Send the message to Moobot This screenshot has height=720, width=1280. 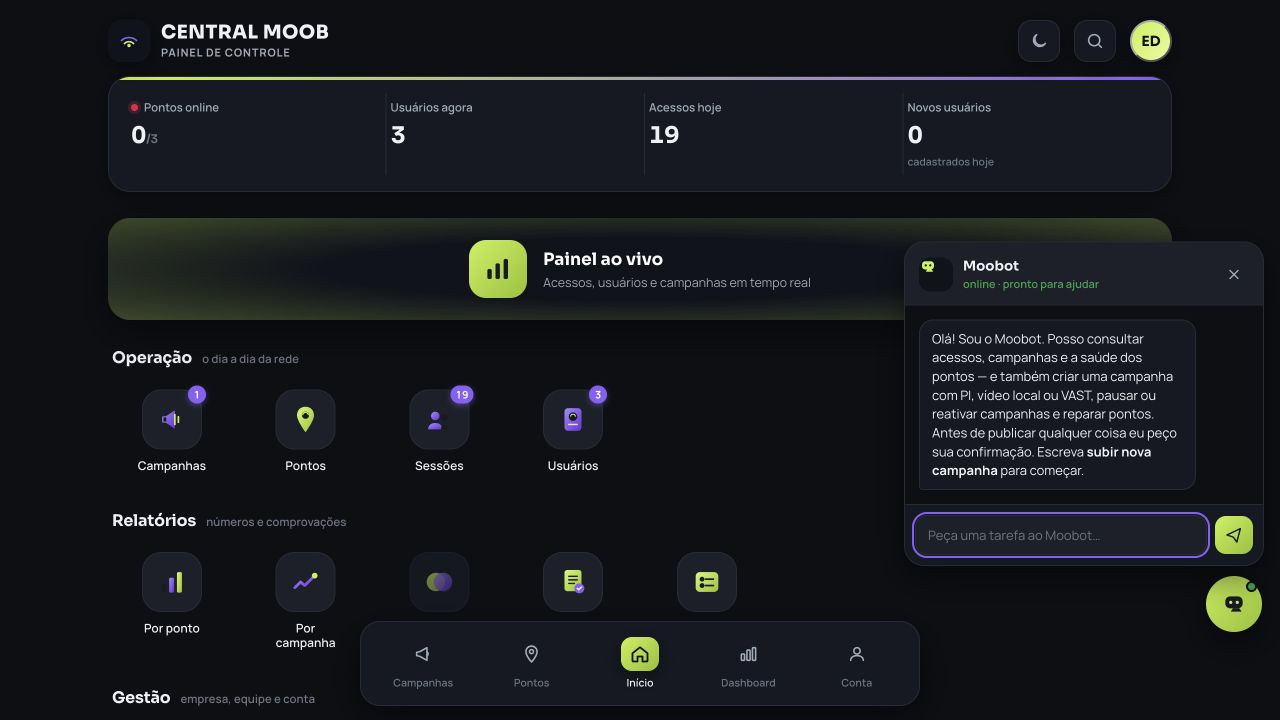point(1234,535)
